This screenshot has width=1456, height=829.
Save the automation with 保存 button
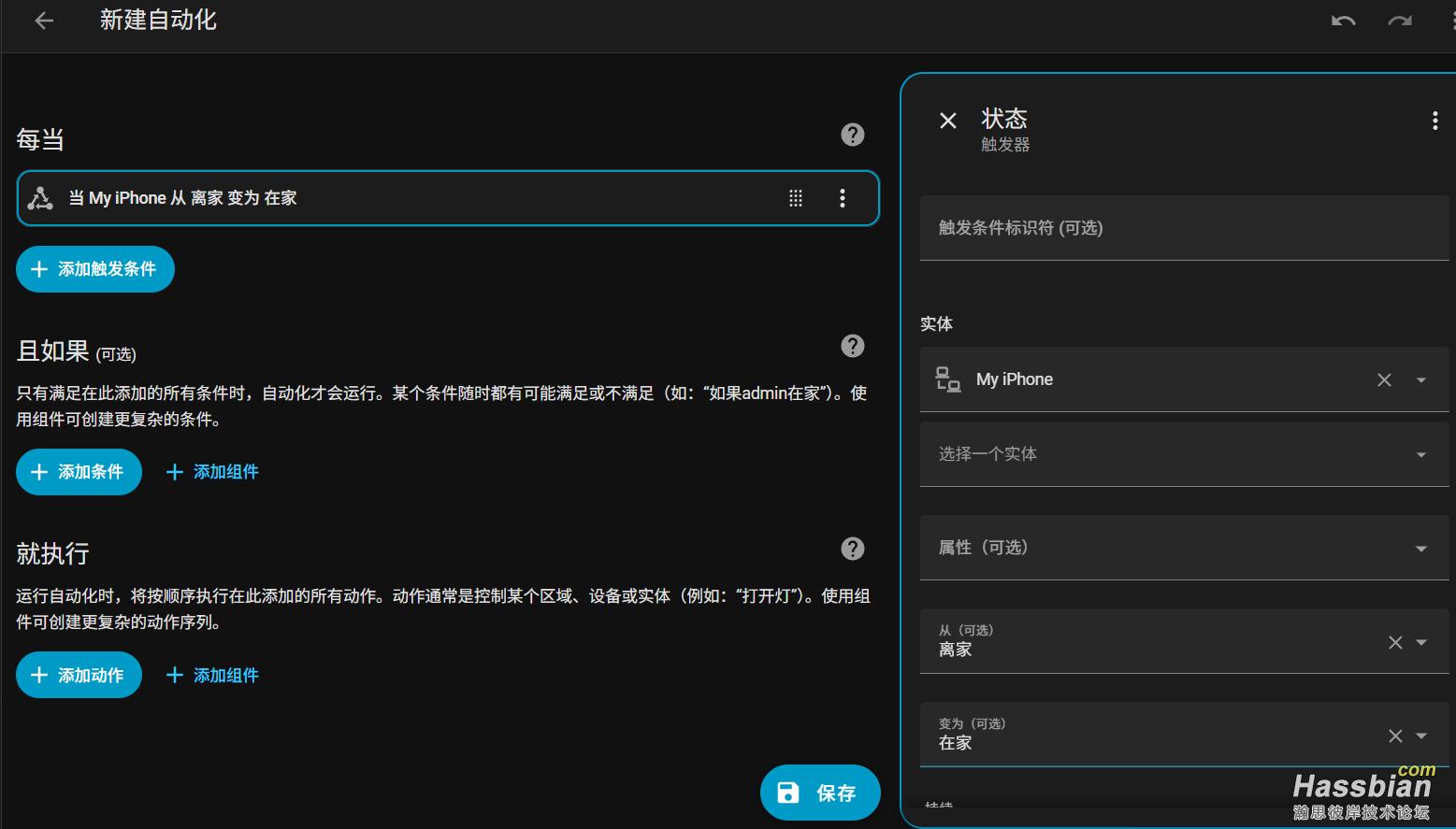tap(820, 793)
